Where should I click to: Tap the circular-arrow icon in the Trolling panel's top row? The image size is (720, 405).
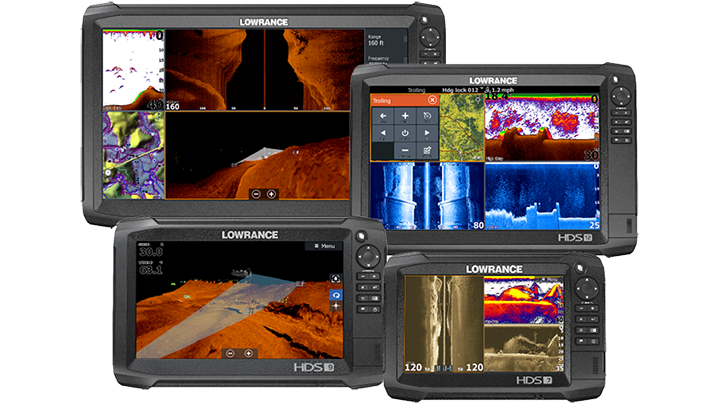pos(427,116)
